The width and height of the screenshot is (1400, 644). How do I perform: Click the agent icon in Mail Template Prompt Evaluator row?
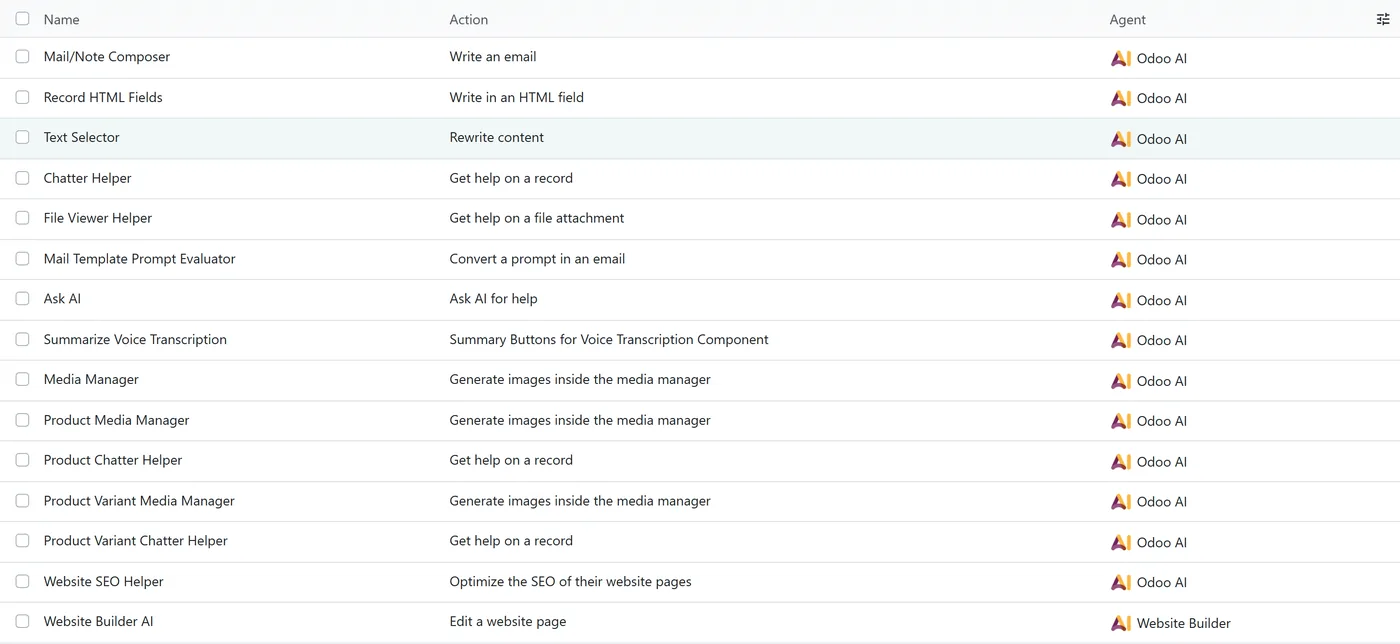(x=1121, y=259)
